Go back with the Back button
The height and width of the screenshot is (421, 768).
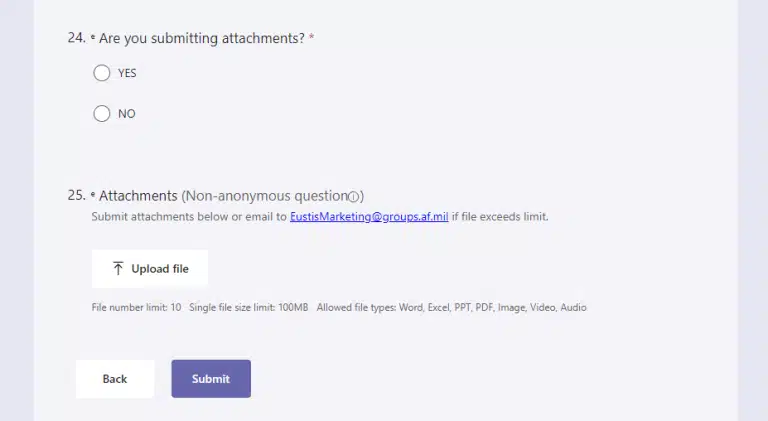(115, 379)
